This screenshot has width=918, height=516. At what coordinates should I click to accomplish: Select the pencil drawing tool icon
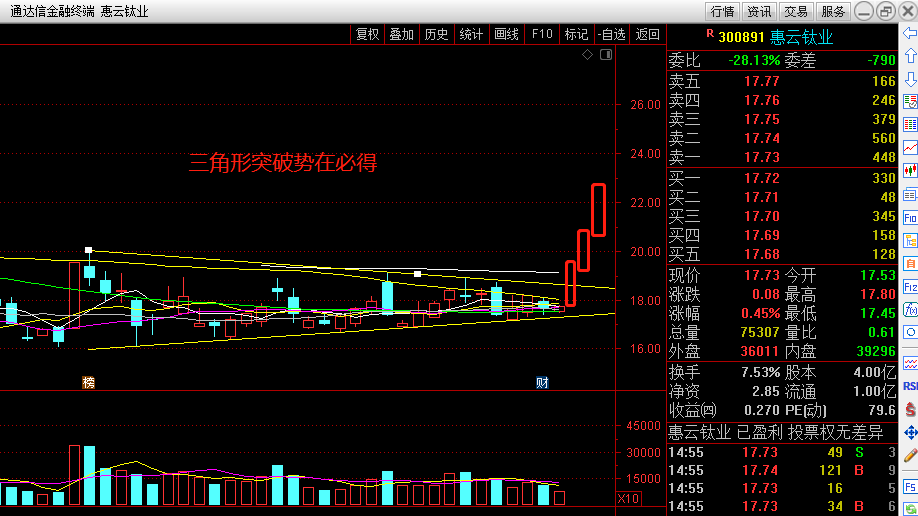[x=910, y=456]
